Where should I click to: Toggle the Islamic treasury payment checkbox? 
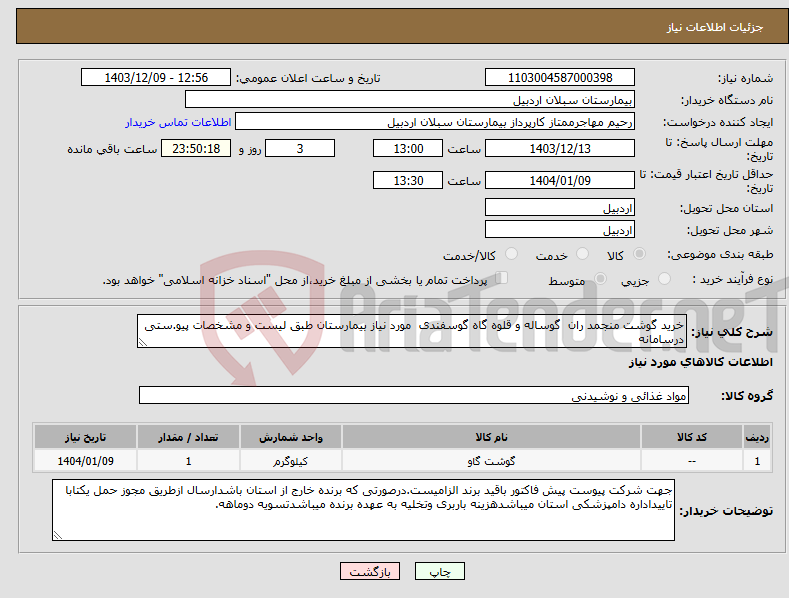501,278
